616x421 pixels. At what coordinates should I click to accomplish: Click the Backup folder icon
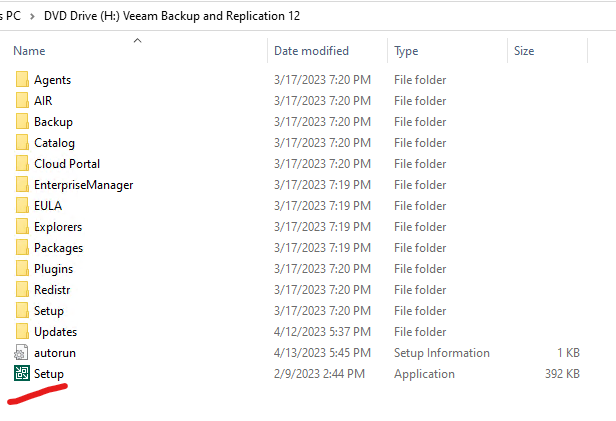click(22, 122)
